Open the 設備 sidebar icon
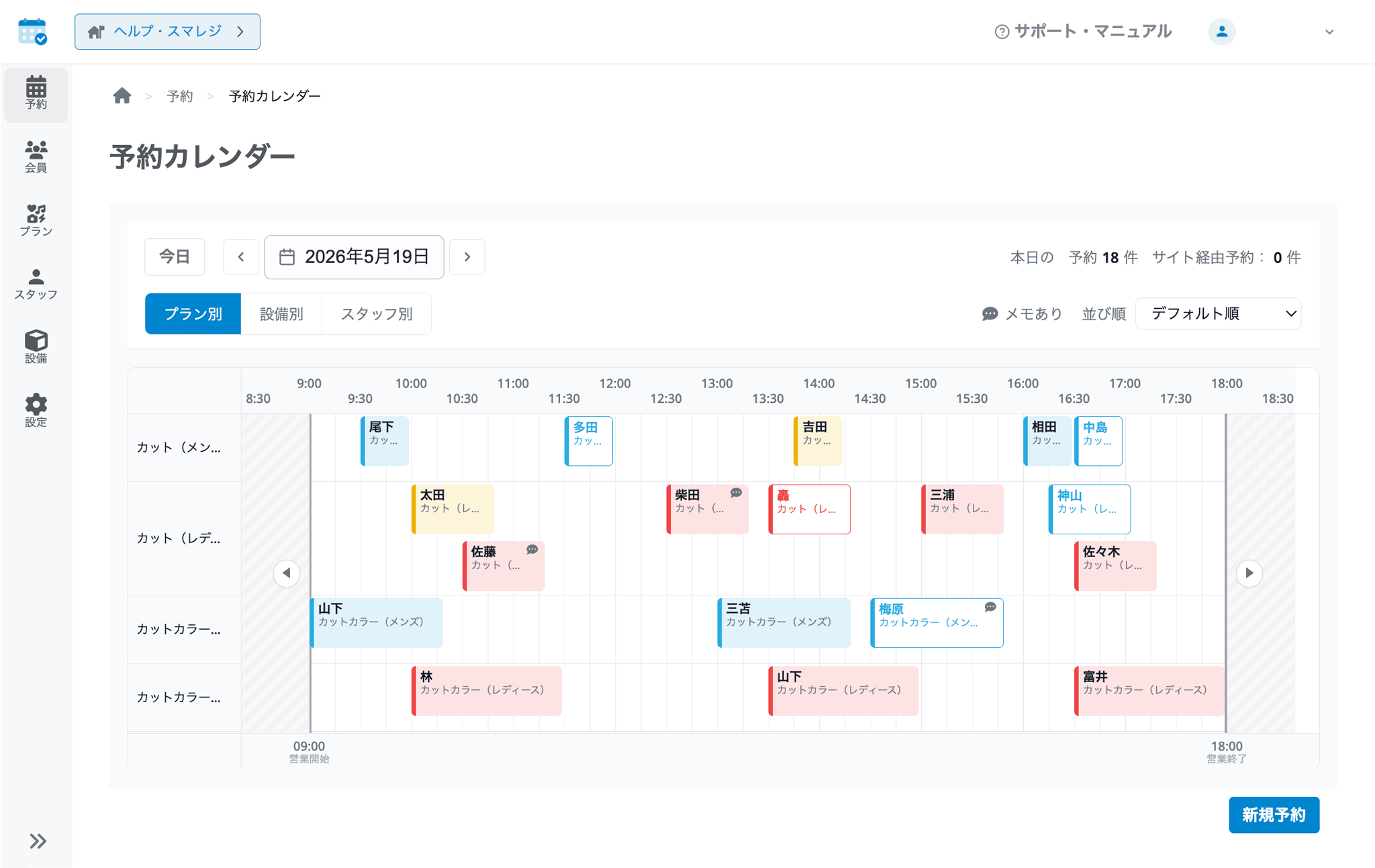The height and width of the screenshot is (868, 1375). coord(36,347)
